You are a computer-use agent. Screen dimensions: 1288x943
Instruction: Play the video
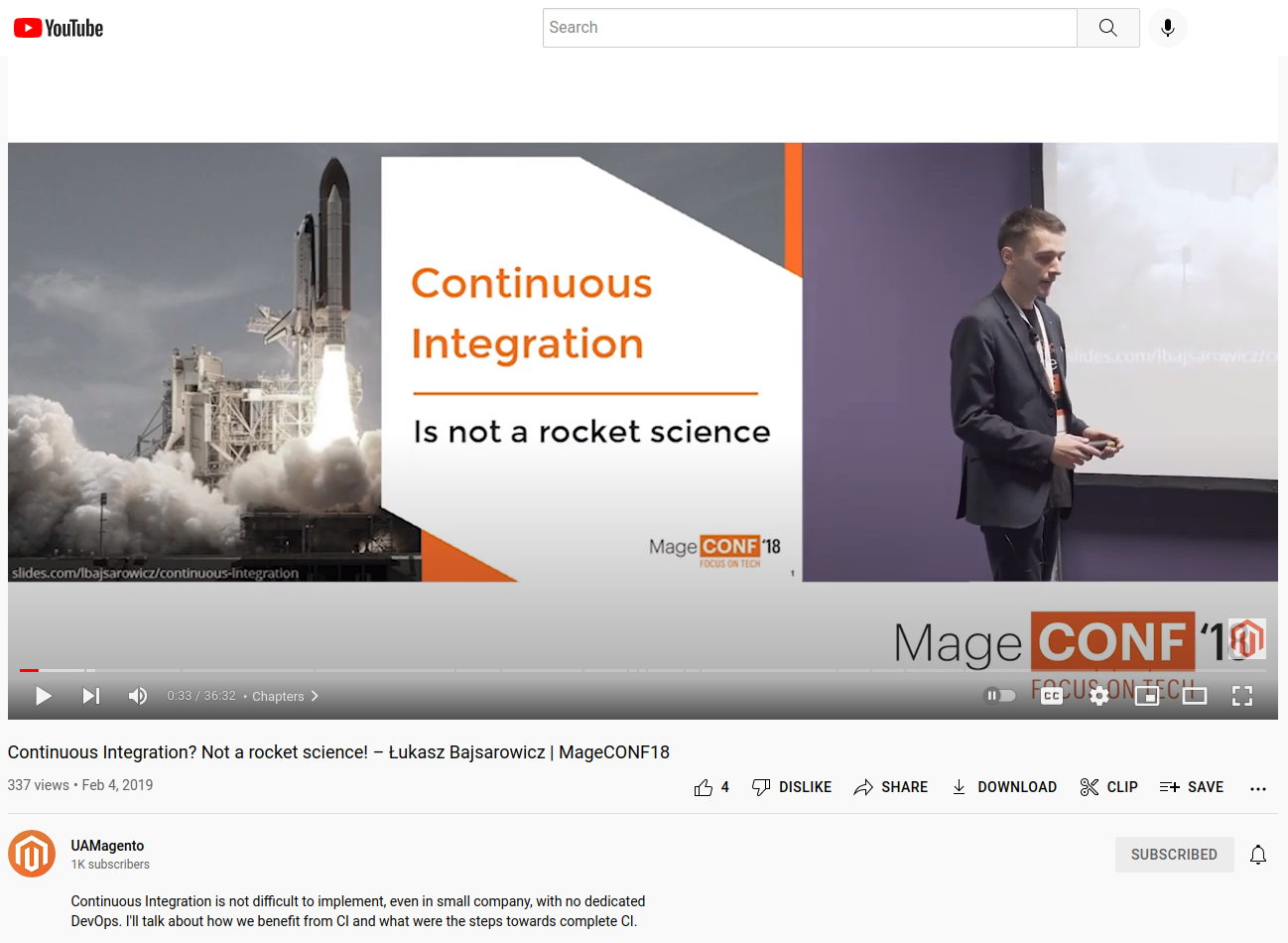pyautogui.click(x=43, y=696)
